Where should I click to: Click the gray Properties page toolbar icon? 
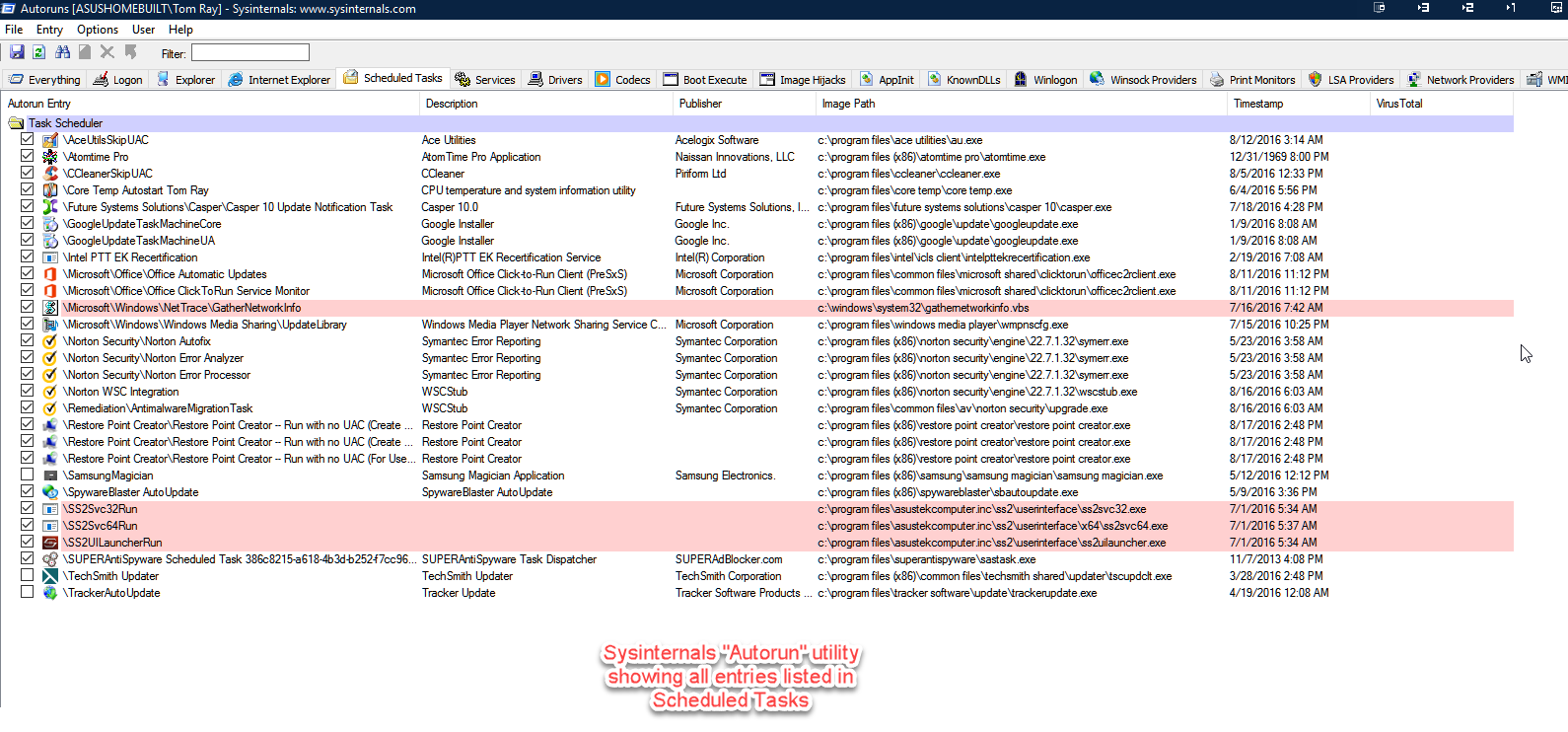(x=85, y=52)
